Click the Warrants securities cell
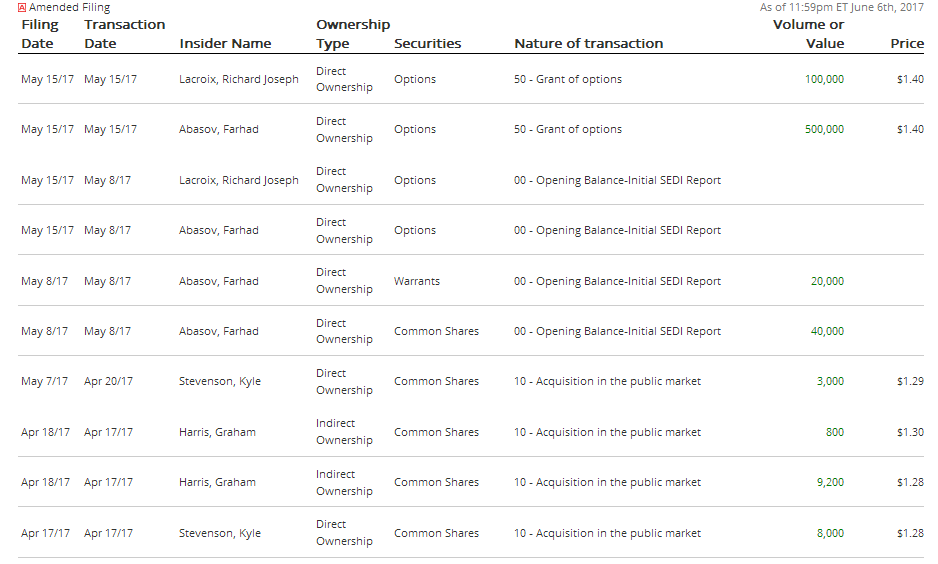This screenshot has height=564, width=938. [416, 281]
